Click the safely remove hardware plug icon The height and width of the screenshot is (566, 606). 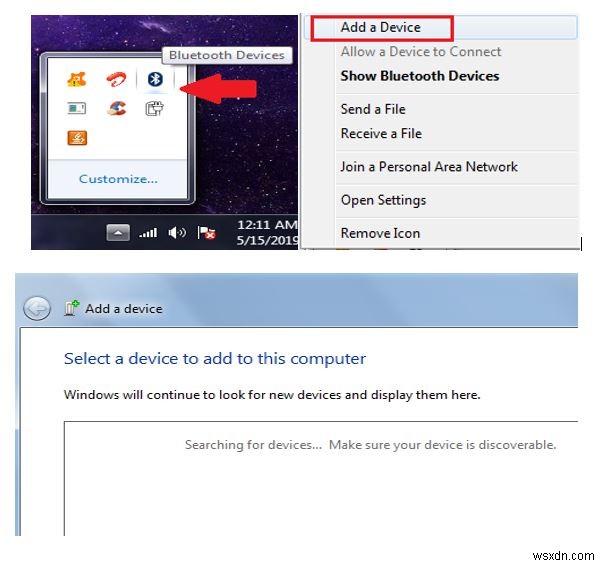(155, 109)
